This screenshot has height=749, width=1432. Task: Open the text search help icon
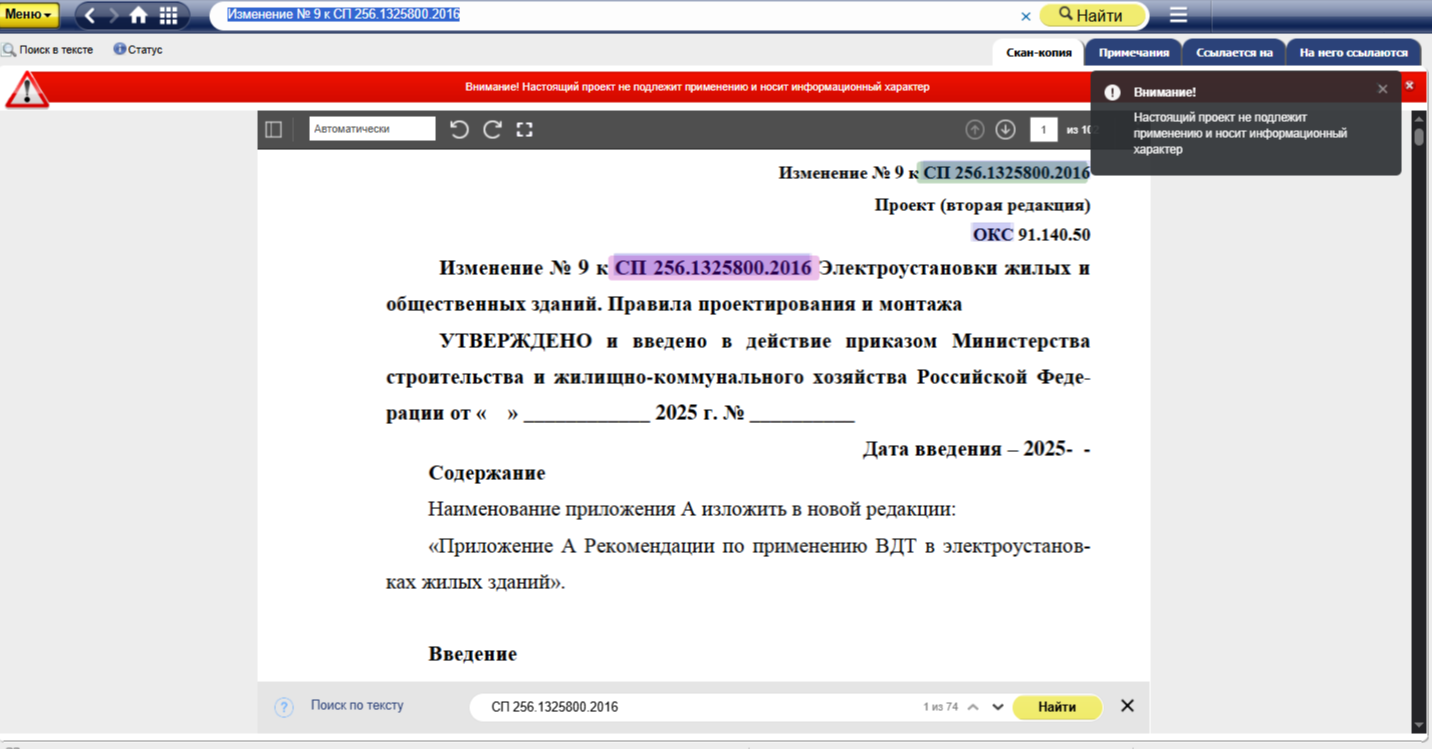(284, 707)
